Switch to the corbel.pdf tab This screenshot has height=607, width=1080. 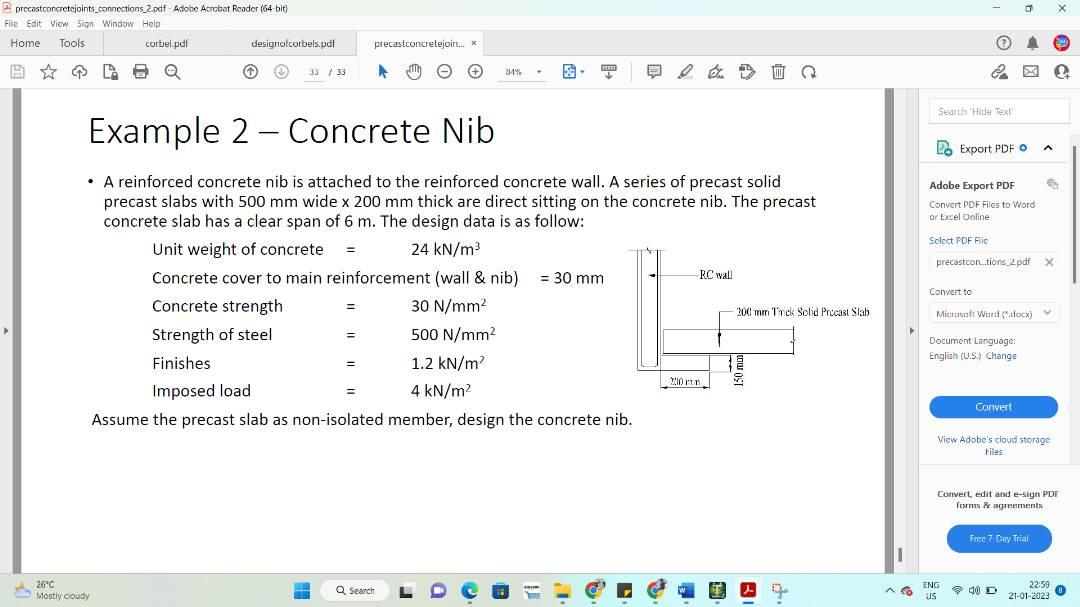click(168, 43)
